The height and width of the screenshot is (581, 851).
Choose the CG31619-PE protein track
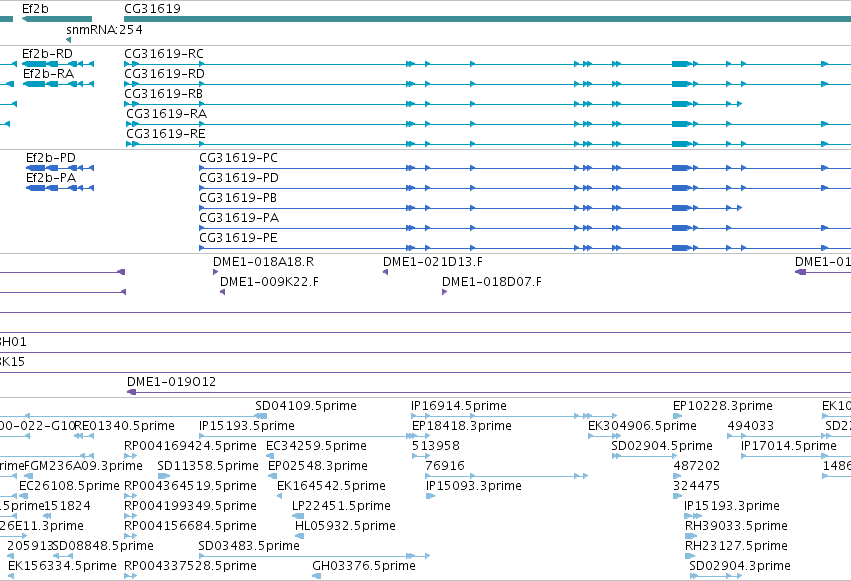238,238
